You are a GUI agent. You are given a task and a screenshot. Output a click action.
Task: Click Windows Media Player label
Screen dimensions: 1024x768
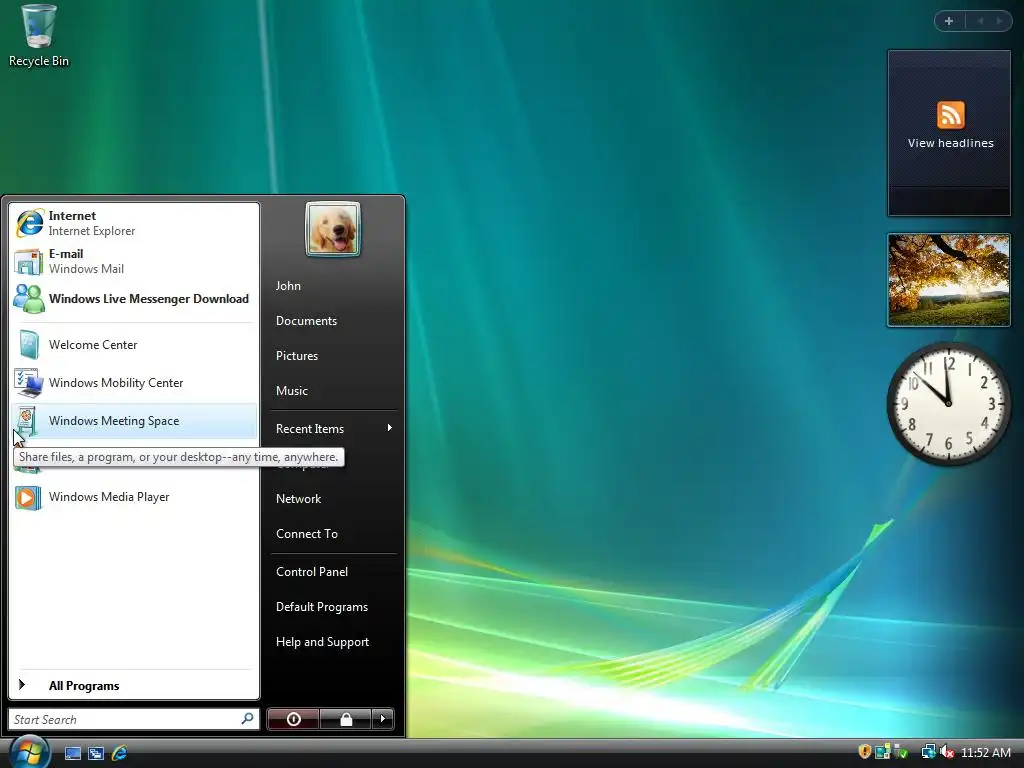109,497
